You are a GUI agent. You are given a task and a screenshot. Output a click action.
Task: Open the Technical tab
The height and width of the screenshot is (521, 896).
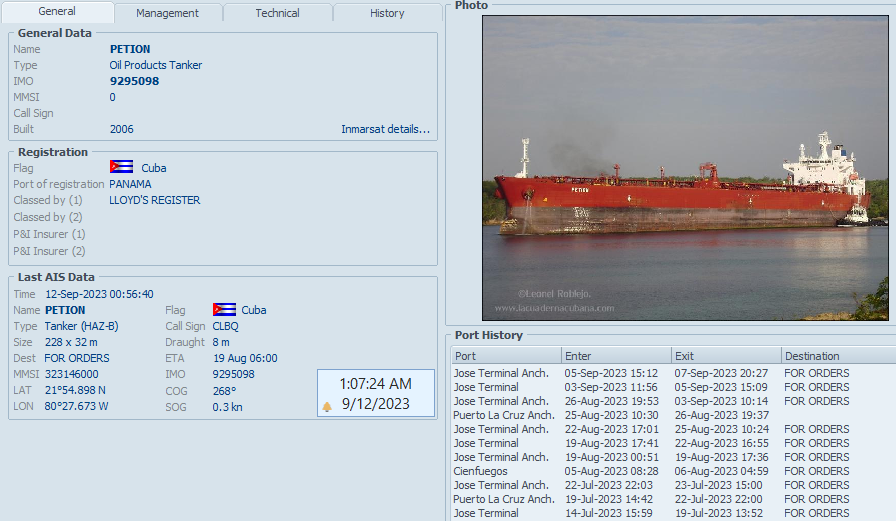(277, 13)
